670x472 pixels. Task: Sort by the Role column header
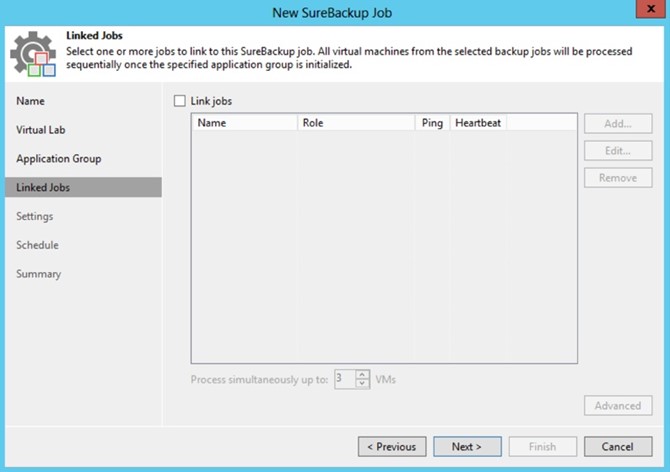(356, 123)
